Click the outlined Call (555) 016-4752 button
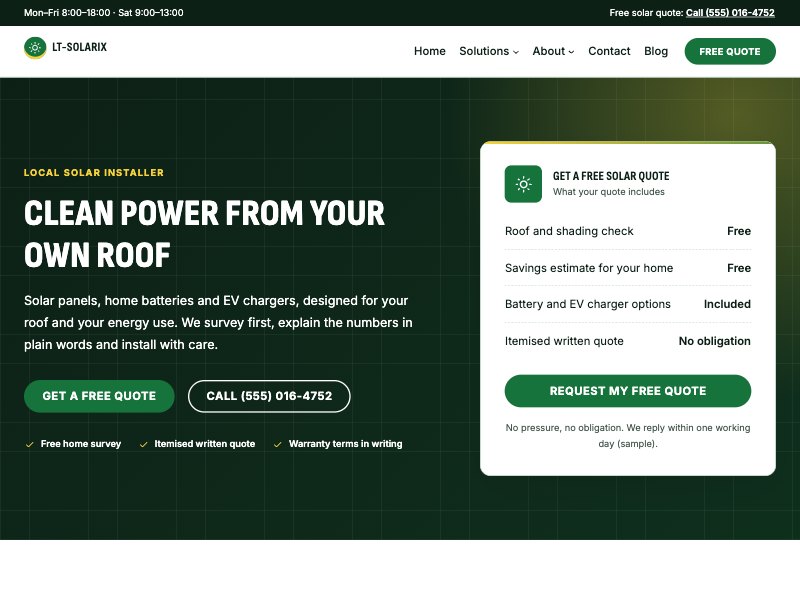Viewport: 800px width, 600px height. click(269, 396)
